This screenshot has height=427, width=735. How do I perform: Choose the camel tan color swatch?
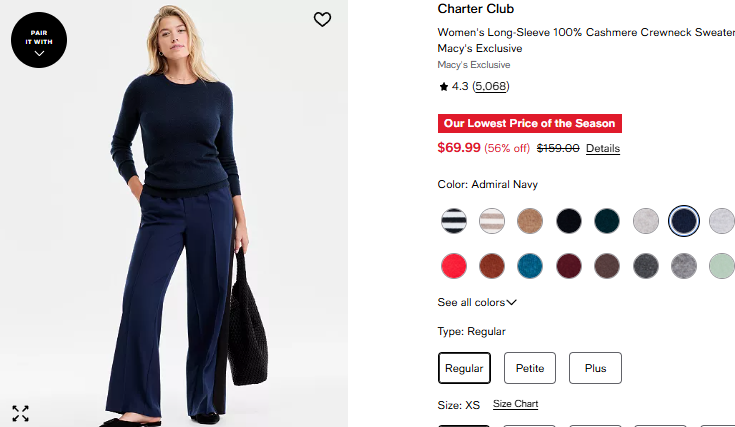pyautogui.click(x=530, y=221)
